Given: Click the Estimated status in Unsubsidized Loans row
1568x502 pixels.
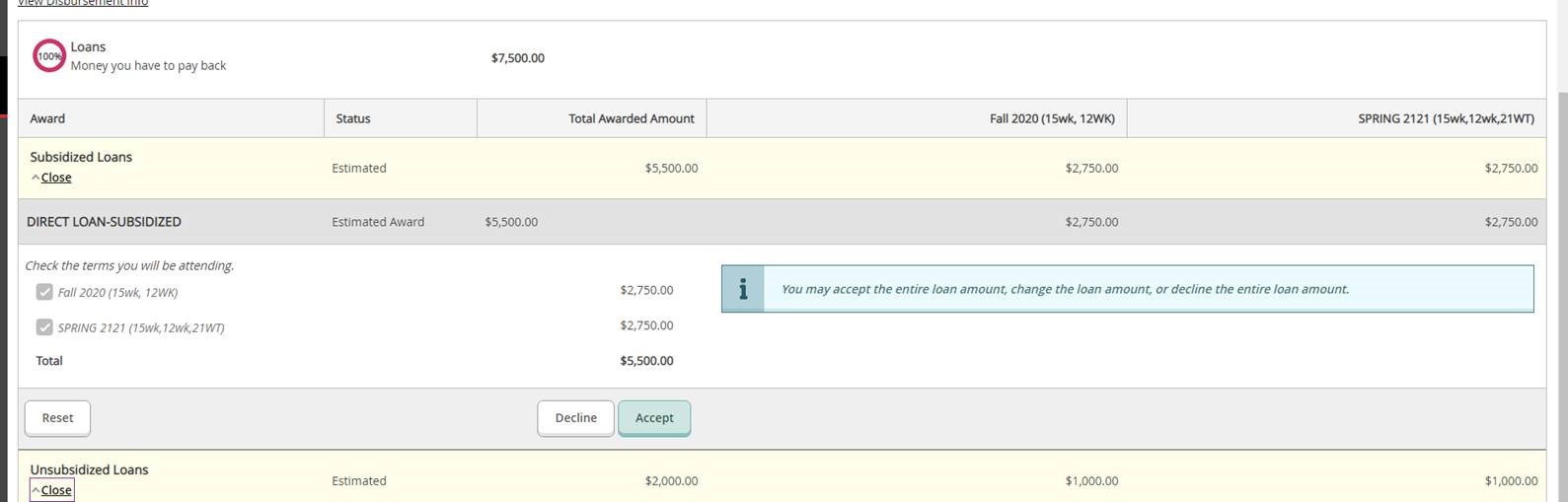Looking at the screenshot, I should 359,481.
